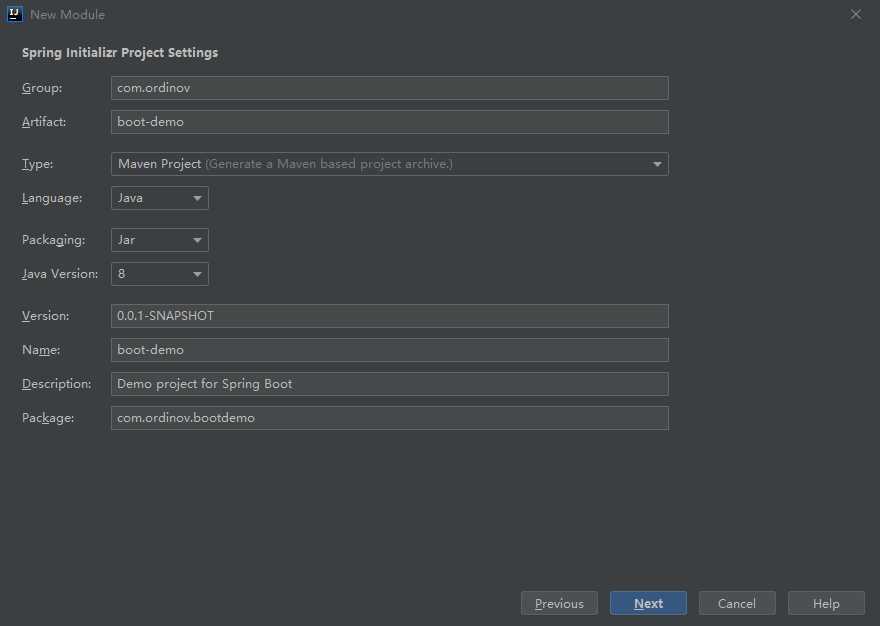Viewport: 880px width, 626px height.
Task: Click the Version 0.0.1-SNAPSHOT field
Action: click(389, 316)
